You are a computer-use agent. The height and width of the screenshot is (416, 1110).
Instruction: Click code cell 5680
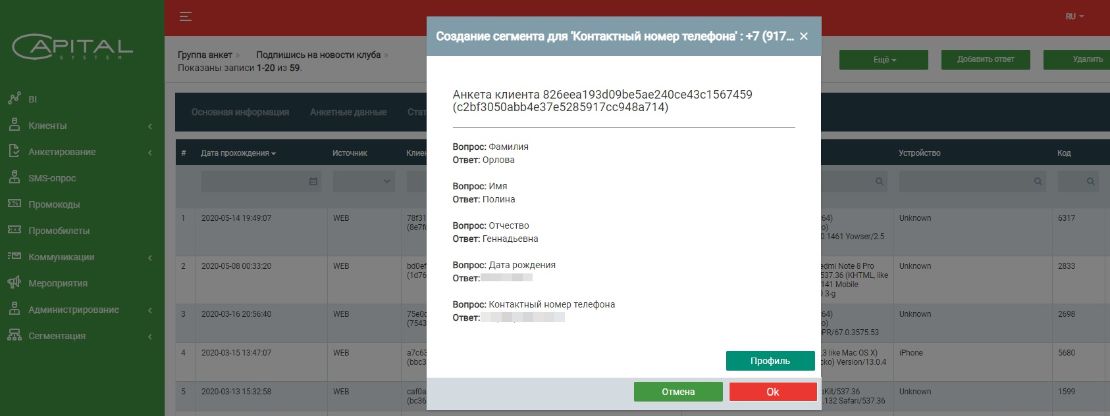[x=1067, y=352]
